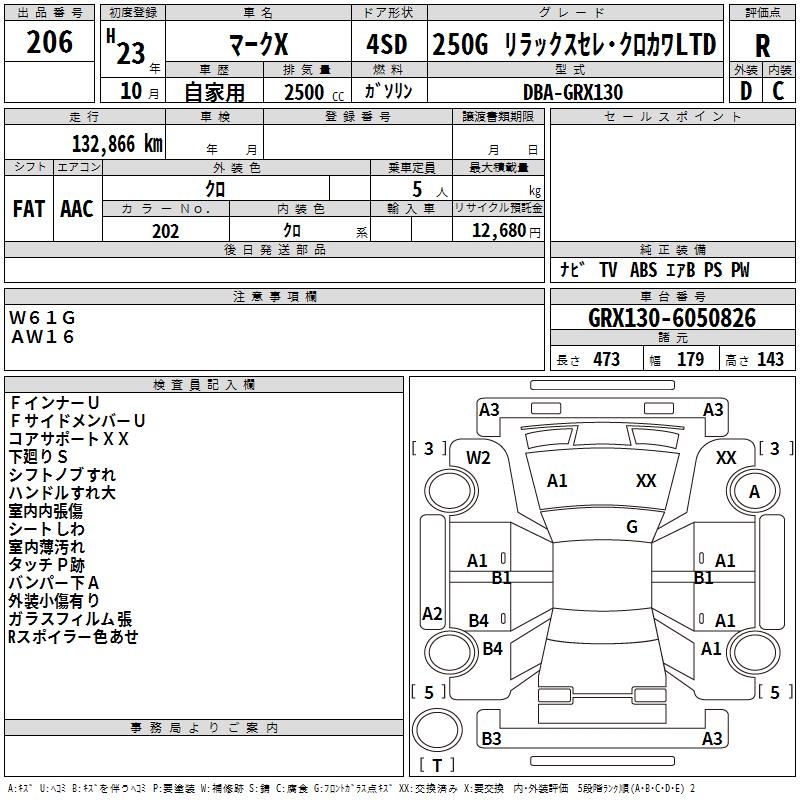Select the 検査員記入欄 section header
800x800 pixels.
pos(204,385)
